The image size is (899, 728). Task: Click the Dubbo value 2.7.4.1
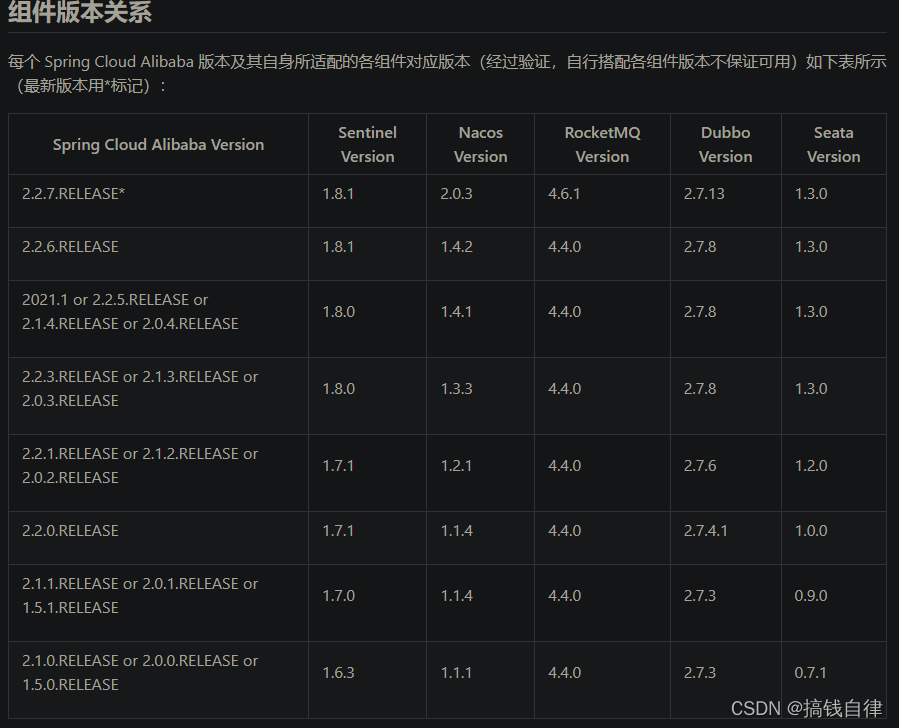(706, 531)
